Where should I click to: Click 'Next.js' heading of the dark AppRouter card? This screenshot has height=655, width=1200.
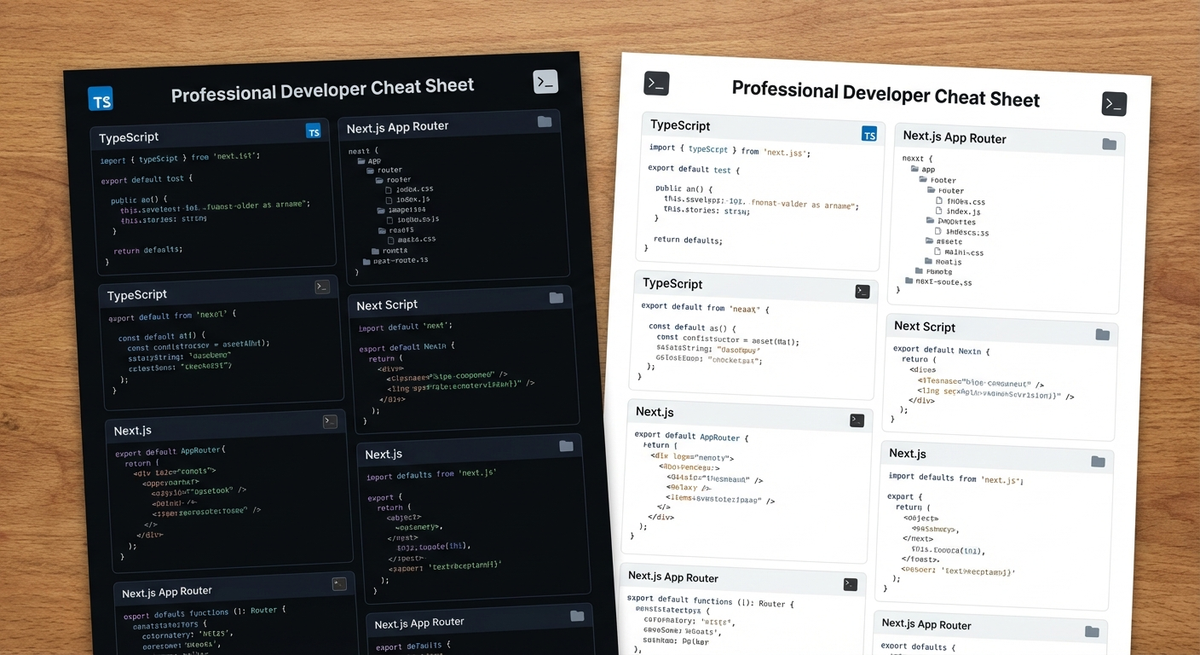[x=132, y=431]
